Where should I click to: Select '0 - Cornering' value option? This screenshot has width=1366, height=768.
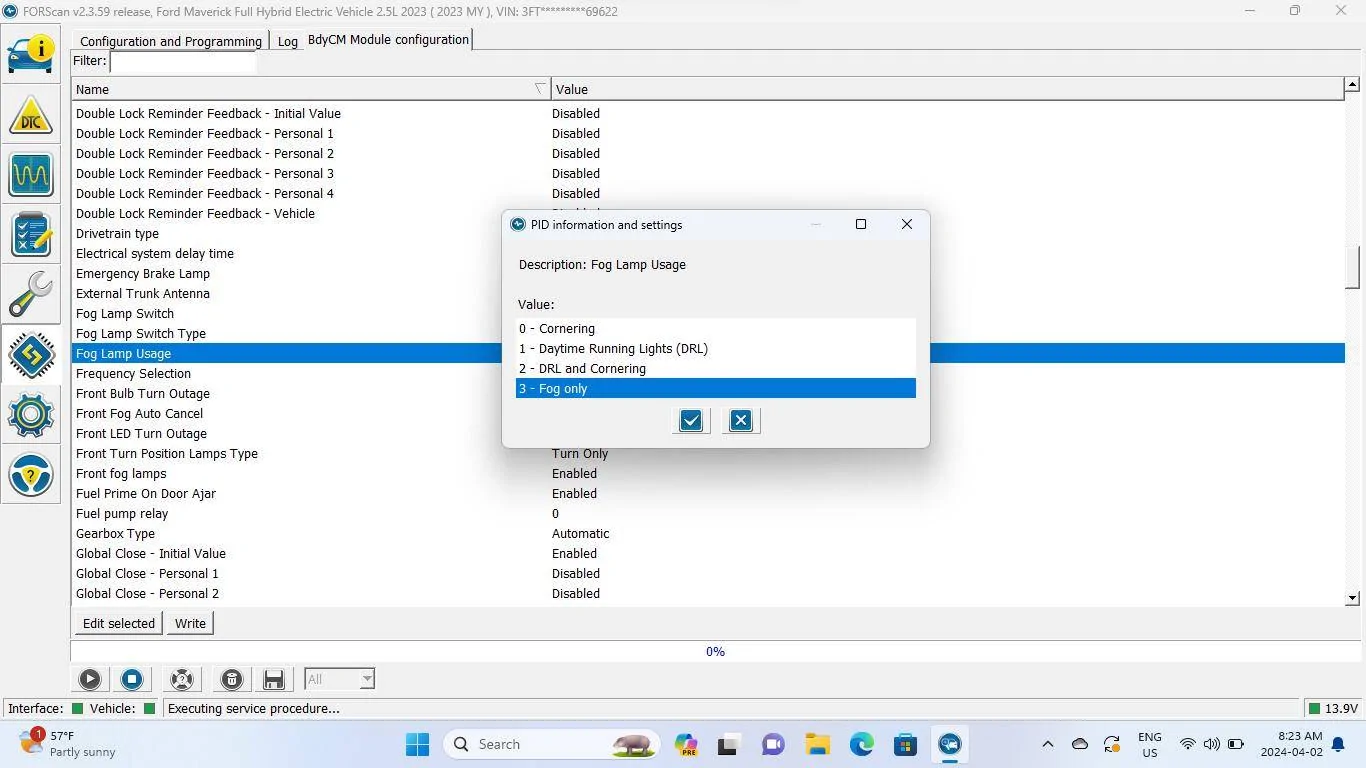716,328
